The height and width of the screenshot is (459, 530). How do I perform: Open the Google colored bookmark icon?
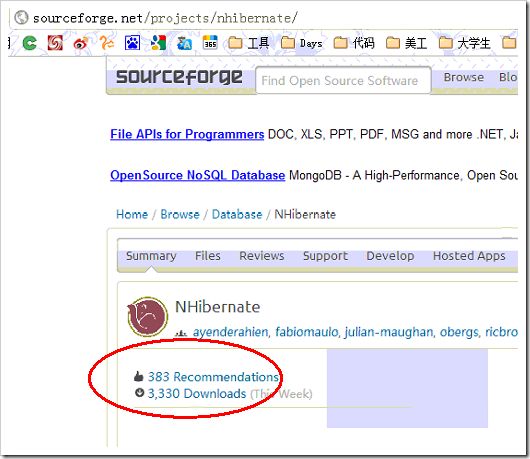point(158,43)
